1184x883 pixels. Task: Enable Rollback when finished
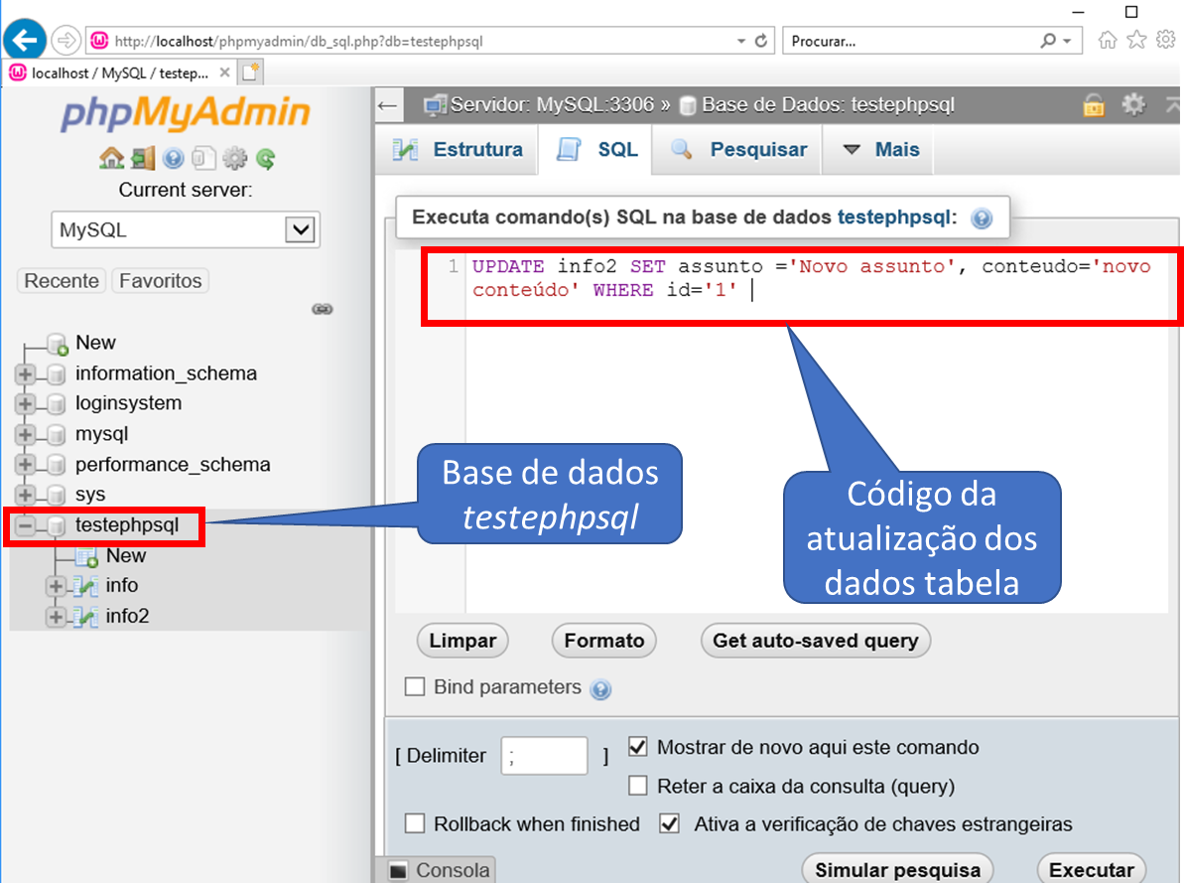click(415, 823)
